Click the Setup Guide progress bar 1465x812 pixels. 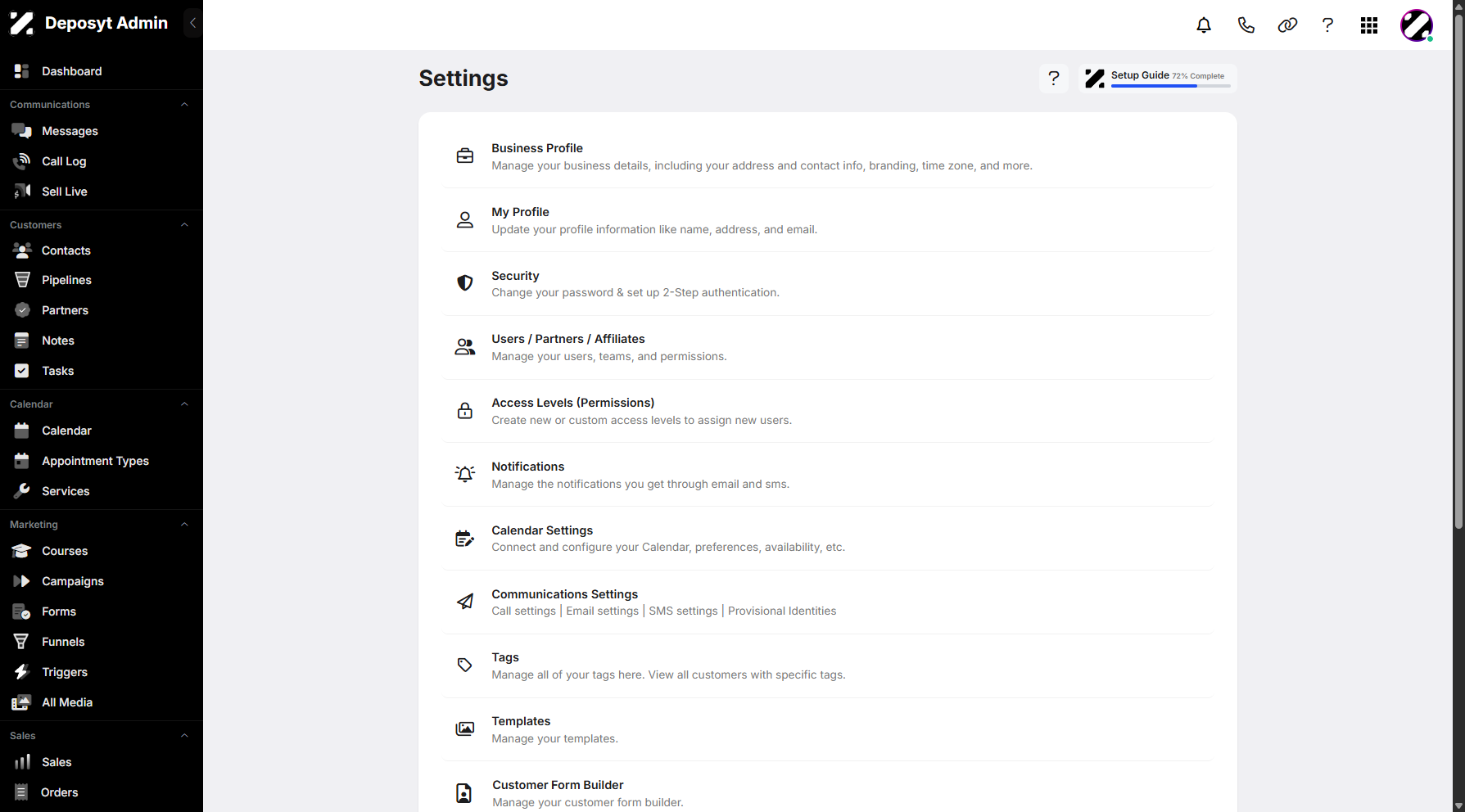pos(1170,86)
